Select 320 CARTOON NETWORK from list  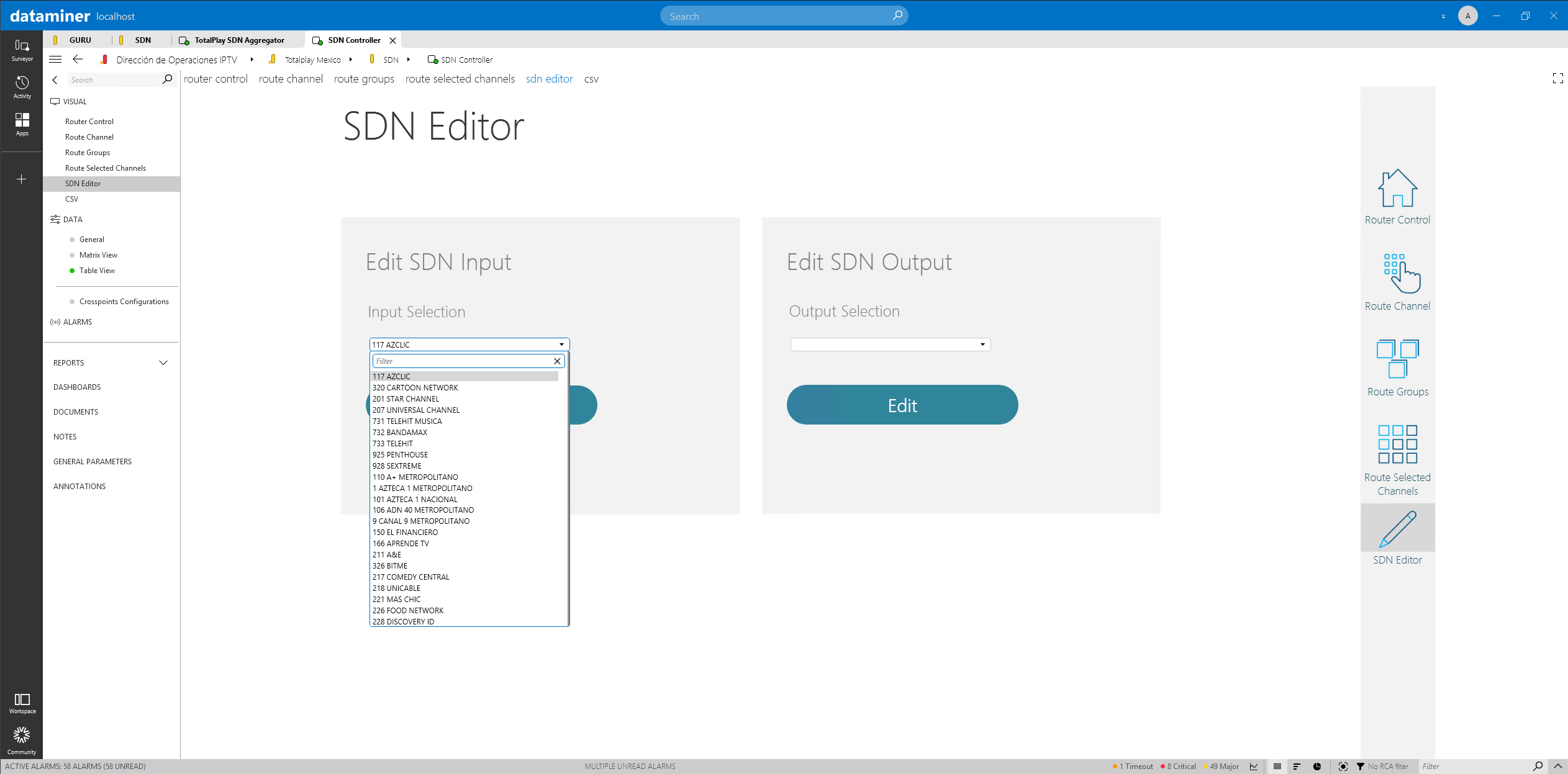coord(465,388)
